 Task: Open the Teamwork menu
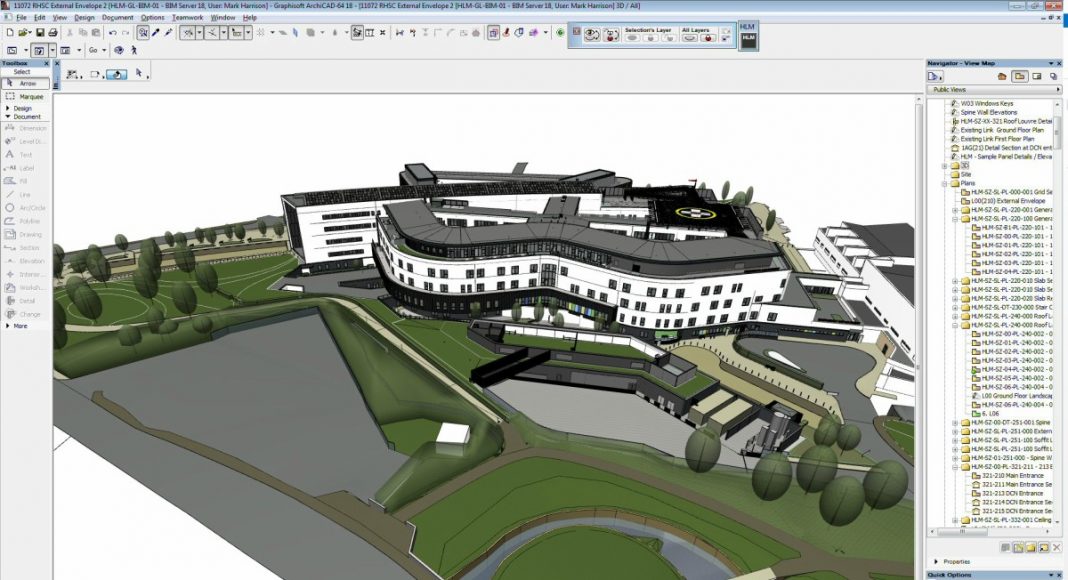click(x=187, y=17)
